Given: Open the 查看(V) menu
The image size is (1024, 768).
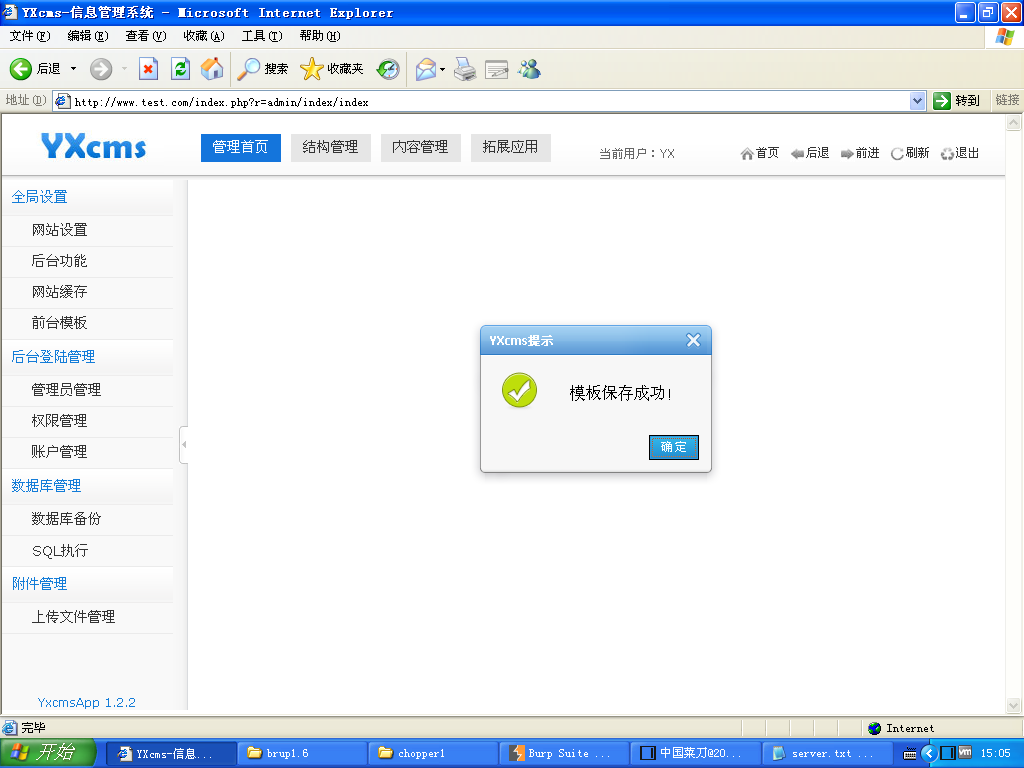Looking at the screenshot, I should 146,36.
